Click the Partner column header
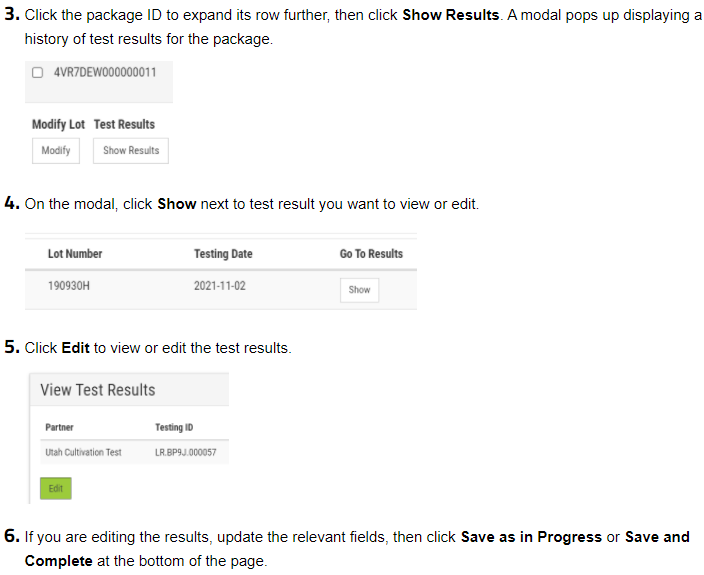 pos(59,427)
